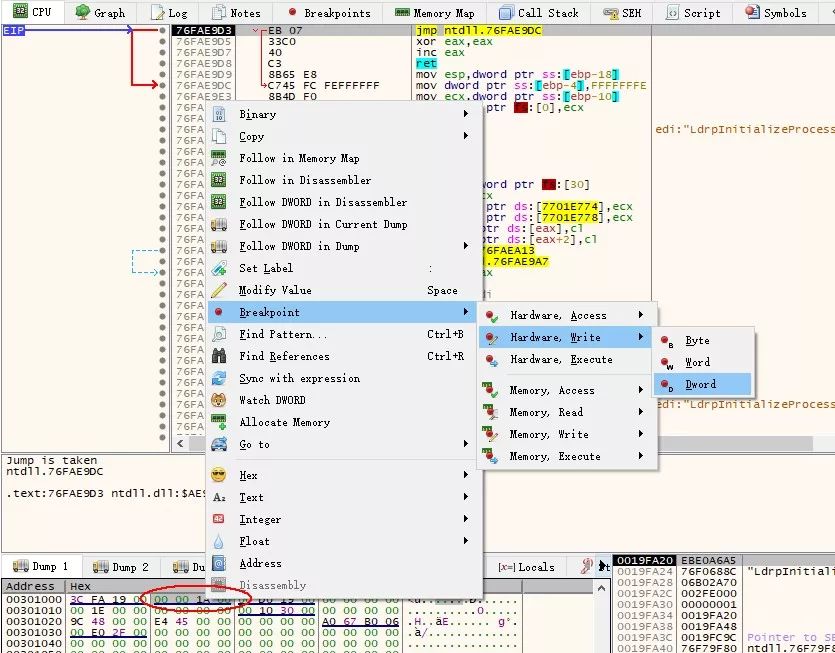Viewport: 835px width, 653px height.
Task: Expand the Float submenu arrow
Action: click(x=466, y=541)
